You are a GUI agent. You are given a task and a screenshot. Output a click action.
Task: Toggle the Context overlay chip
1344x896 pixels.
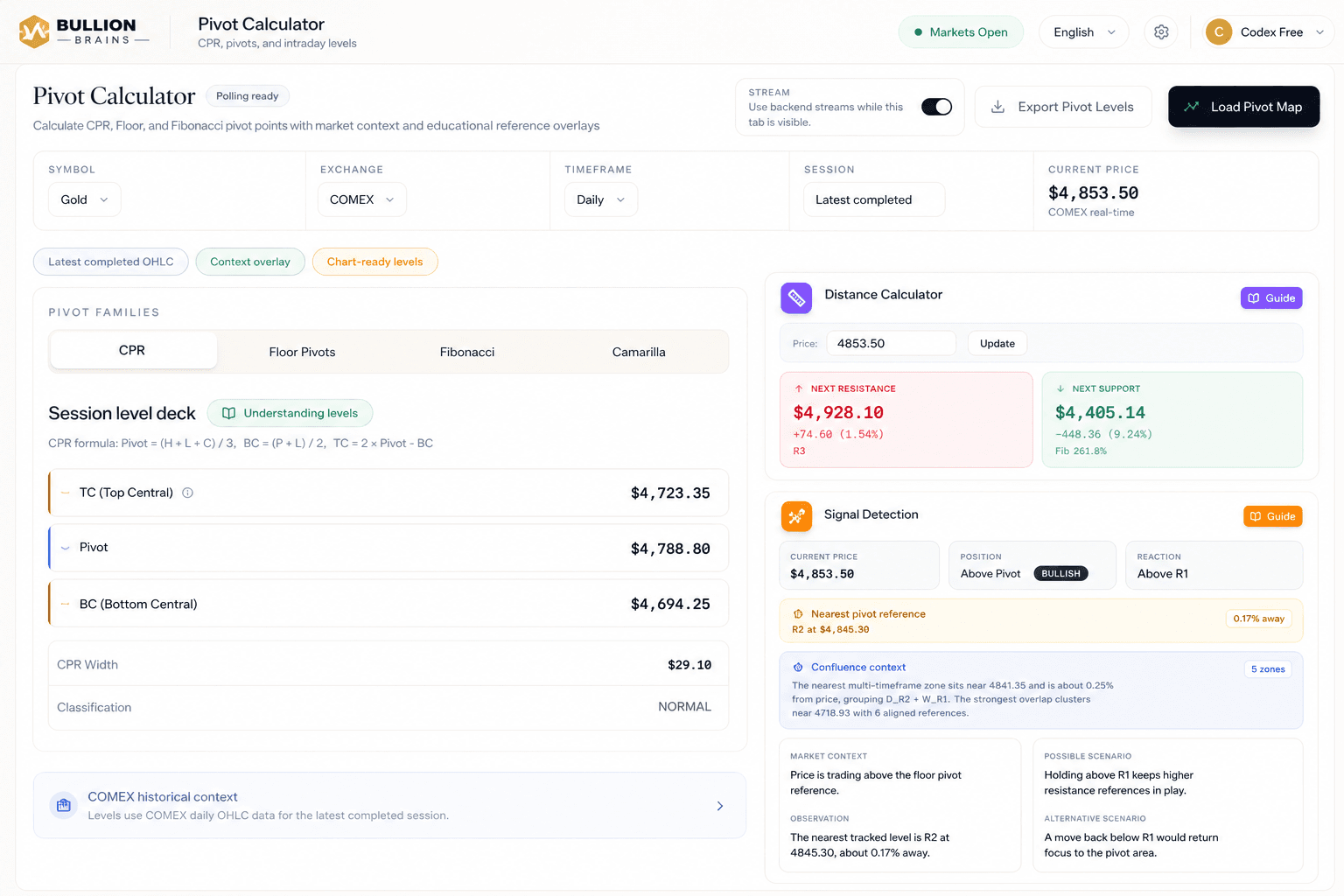(250, 262)
